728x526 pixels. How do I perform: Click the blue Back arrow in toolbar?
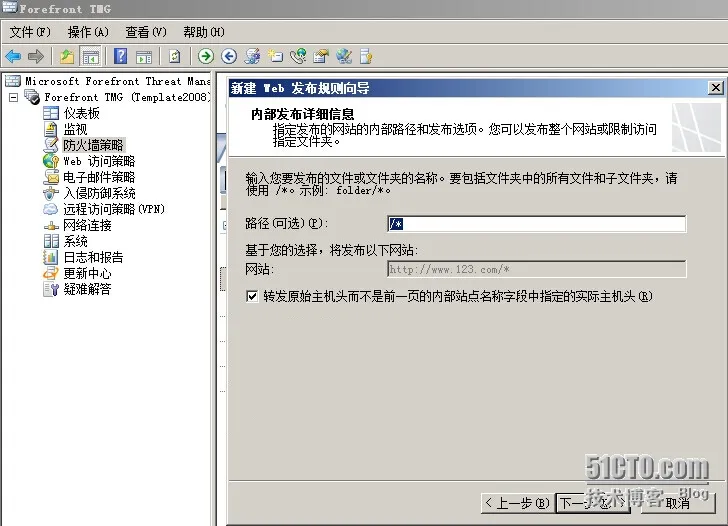pyautogui.click(x=13, y=57)
